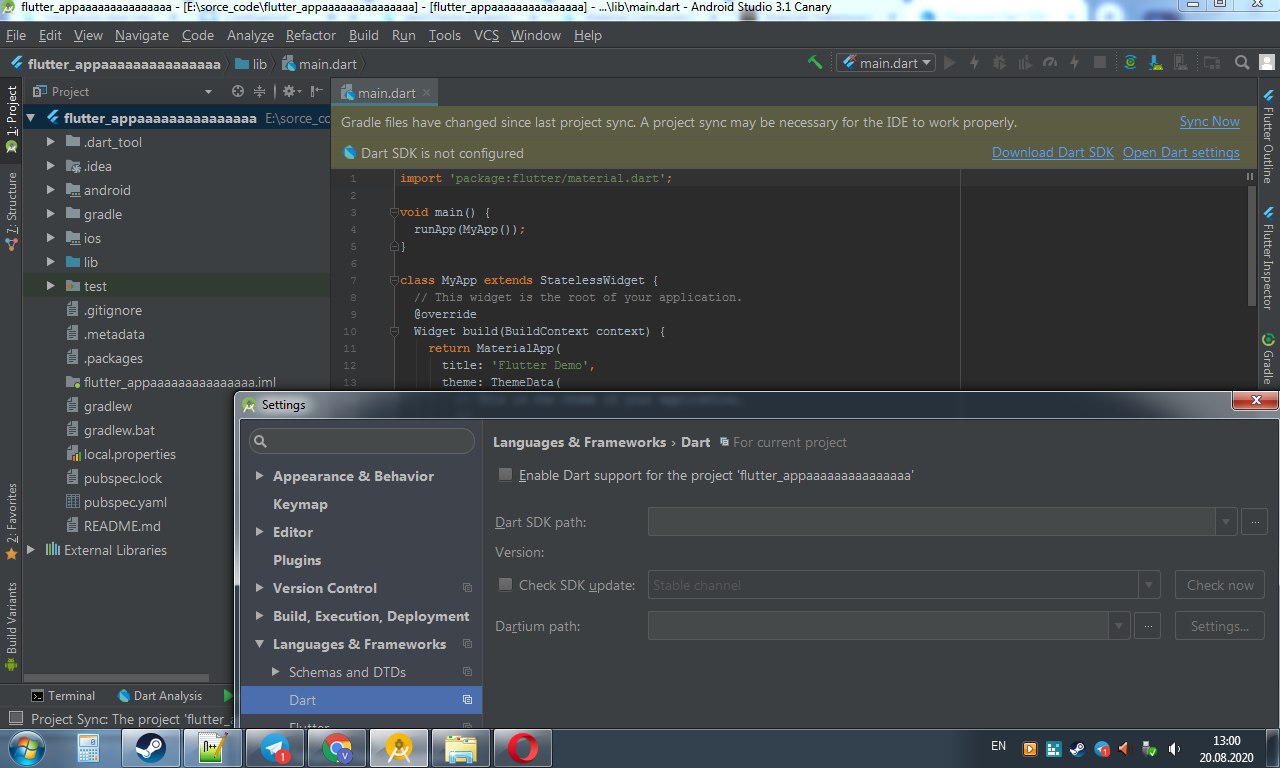Select Plugins in Settings sidebar
Image resolution: width=1280 pixels, height=768 pixels.
[297, 560]
